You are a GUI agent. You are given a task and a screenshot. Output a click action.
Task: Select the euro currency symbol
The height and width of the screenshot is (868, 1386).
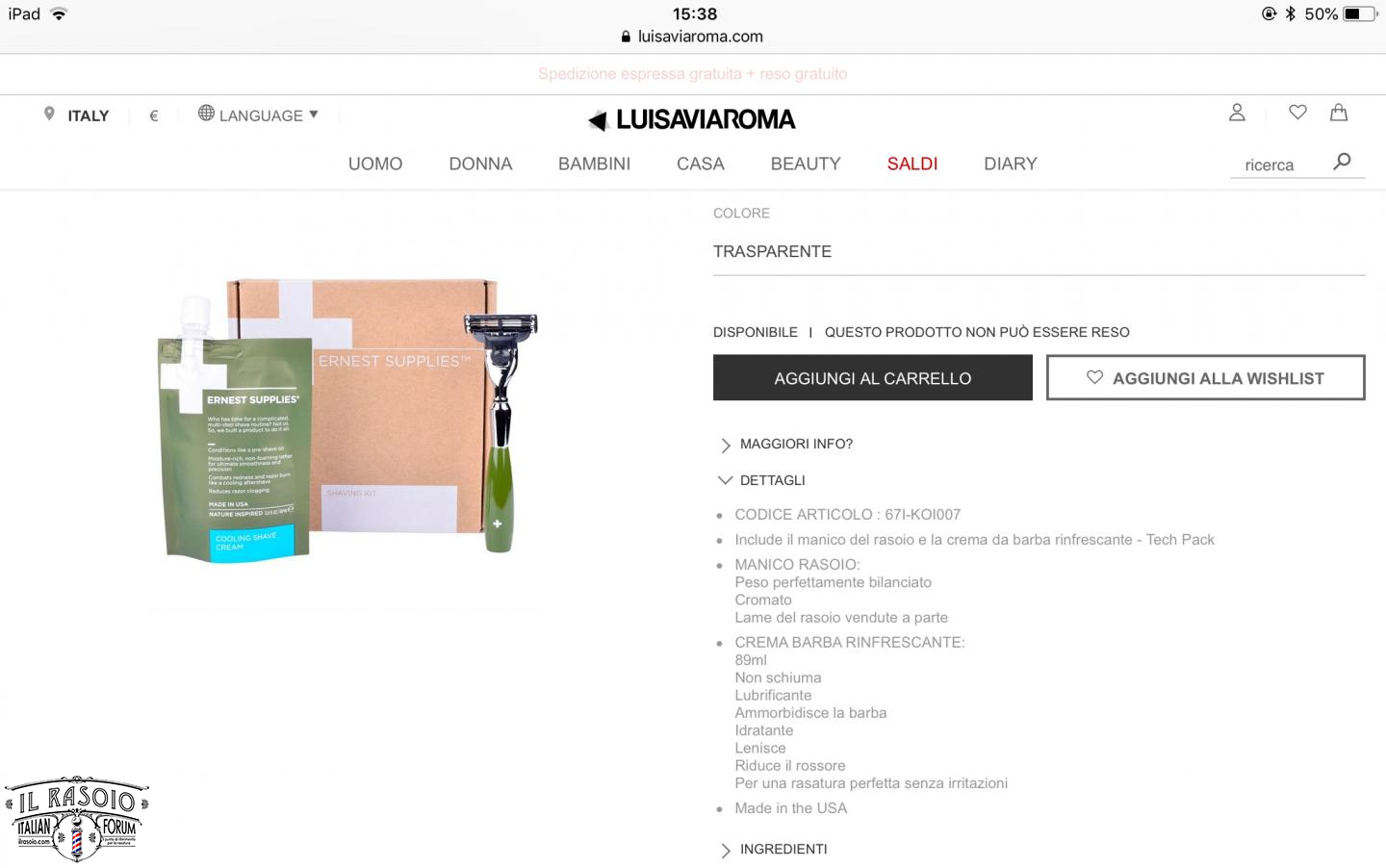click(153, 115)
